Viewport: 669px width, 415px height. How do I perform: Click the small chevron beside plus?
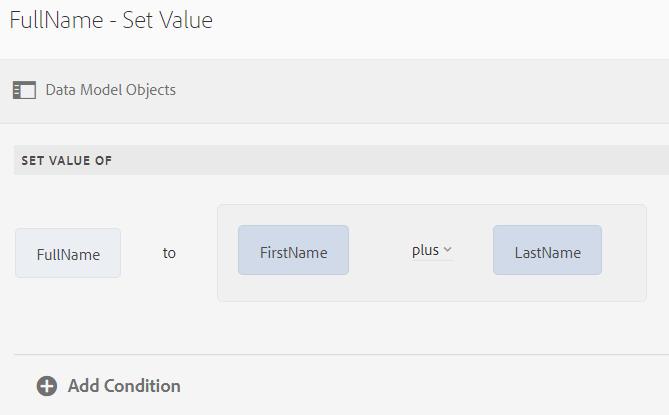(447, 250)
